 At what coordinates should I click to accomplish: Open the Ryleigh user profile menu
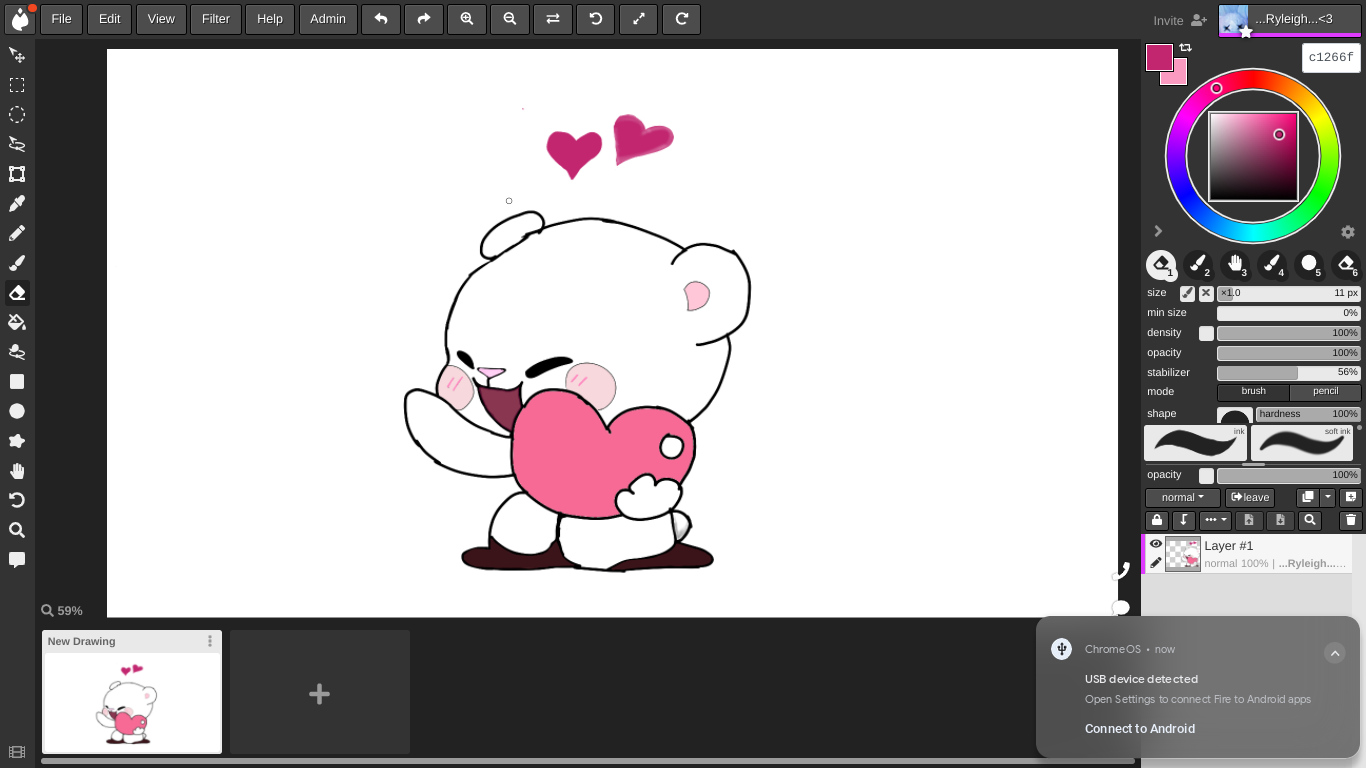1290,19
